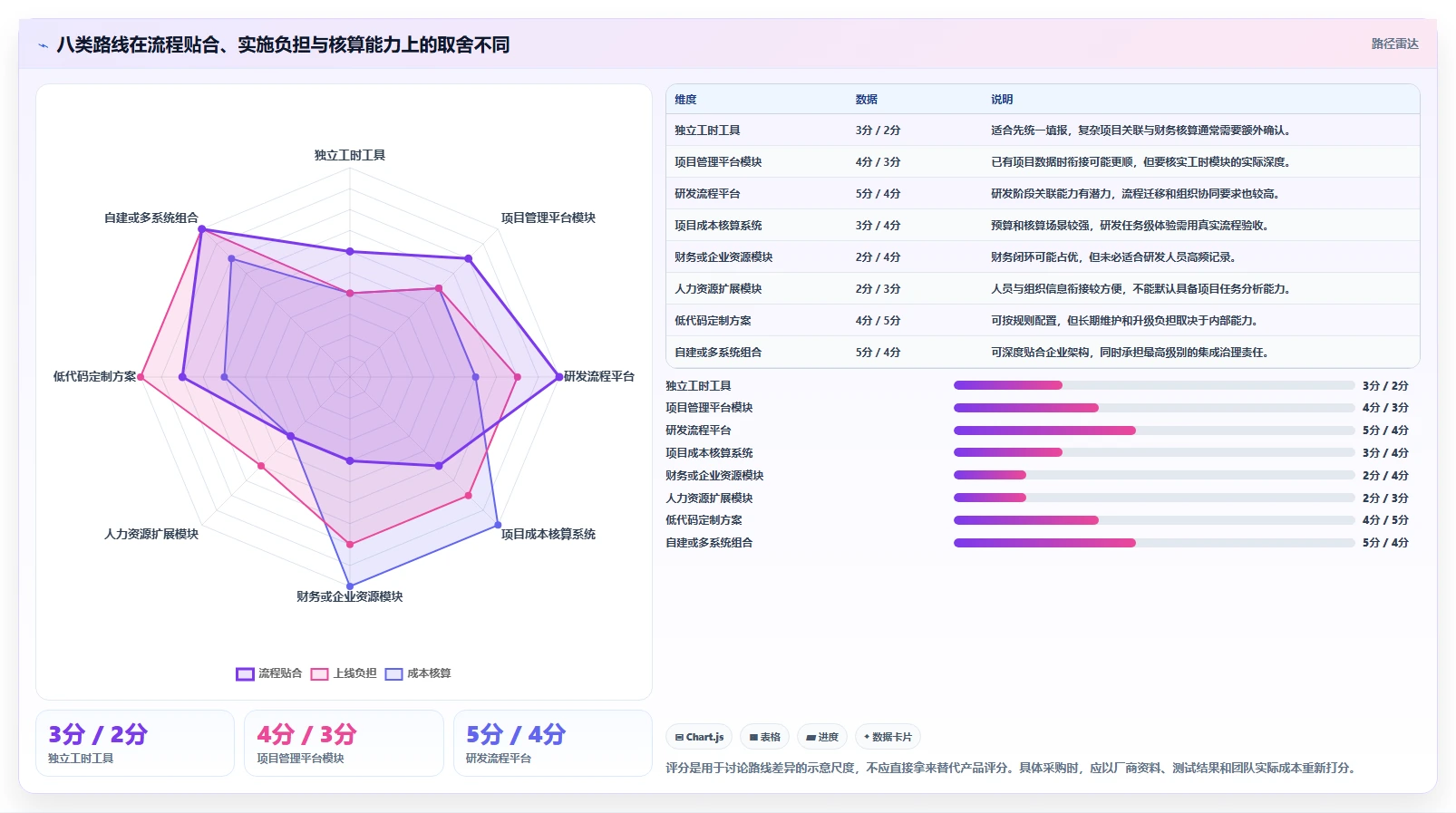The width and height of the screenshot is (1456, 813).
Task: Select the 财务或企业资源模块 table row name
Action: (x=723, y=257)
